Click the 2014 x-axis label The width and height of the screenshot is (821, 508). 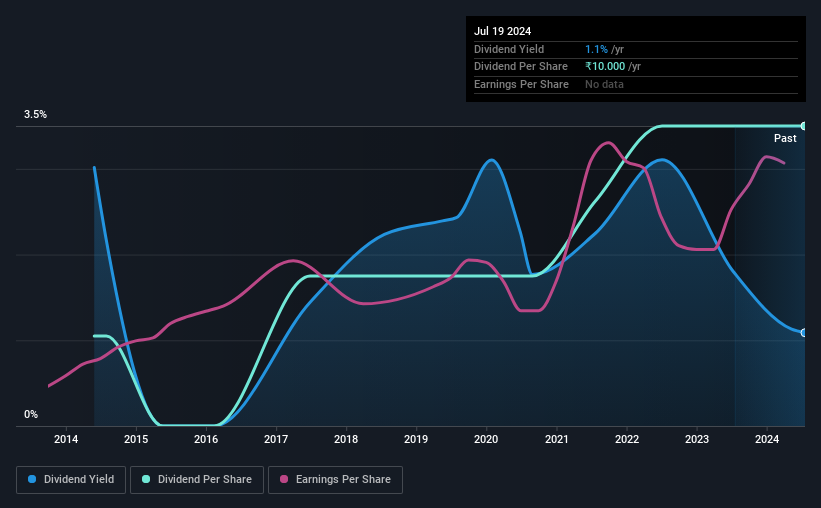tap(66, 439)
